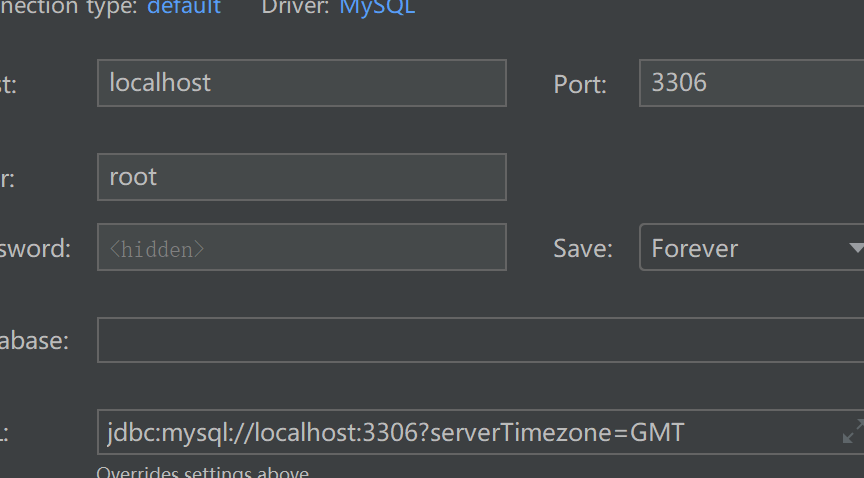The height and width of the screenshot is (478, 864).
Task: Click the Port field showing 3306
Action: (750, 83)
